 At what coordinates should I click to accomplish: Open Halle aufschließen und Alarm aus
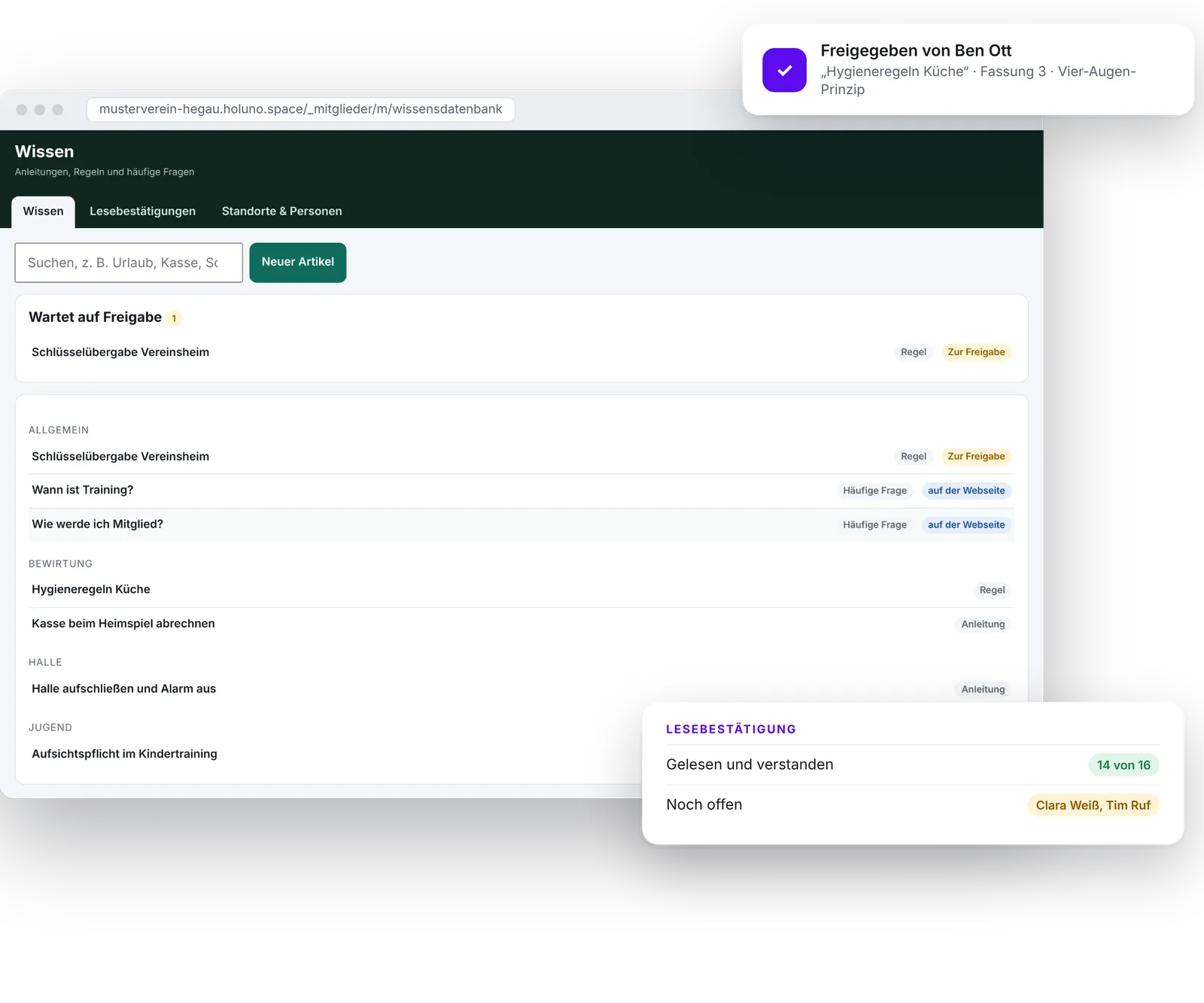tap(521, 688)
